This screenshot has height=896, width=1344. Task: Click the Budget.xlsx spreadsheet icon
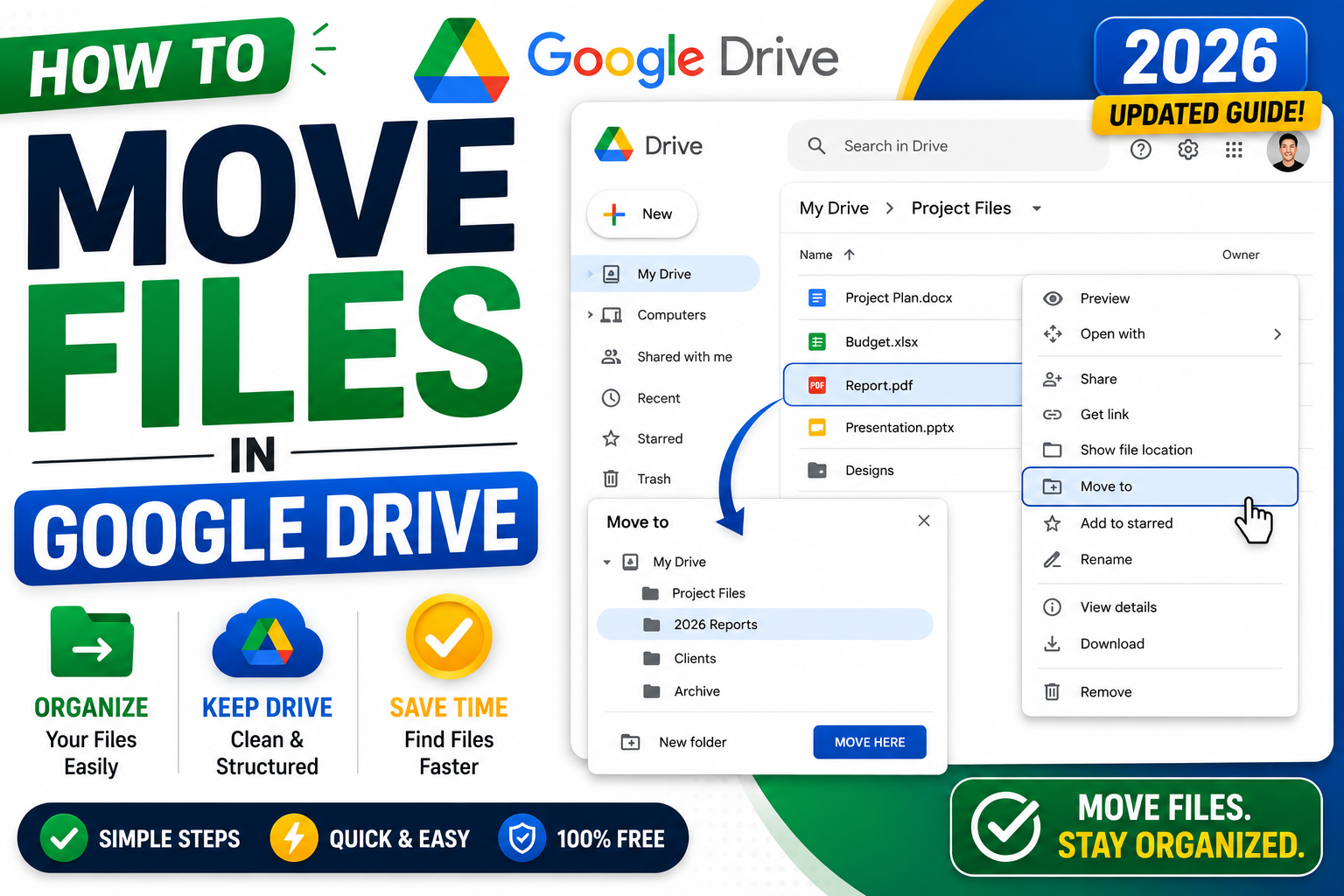pyautogui.click(x=816, y=341)
